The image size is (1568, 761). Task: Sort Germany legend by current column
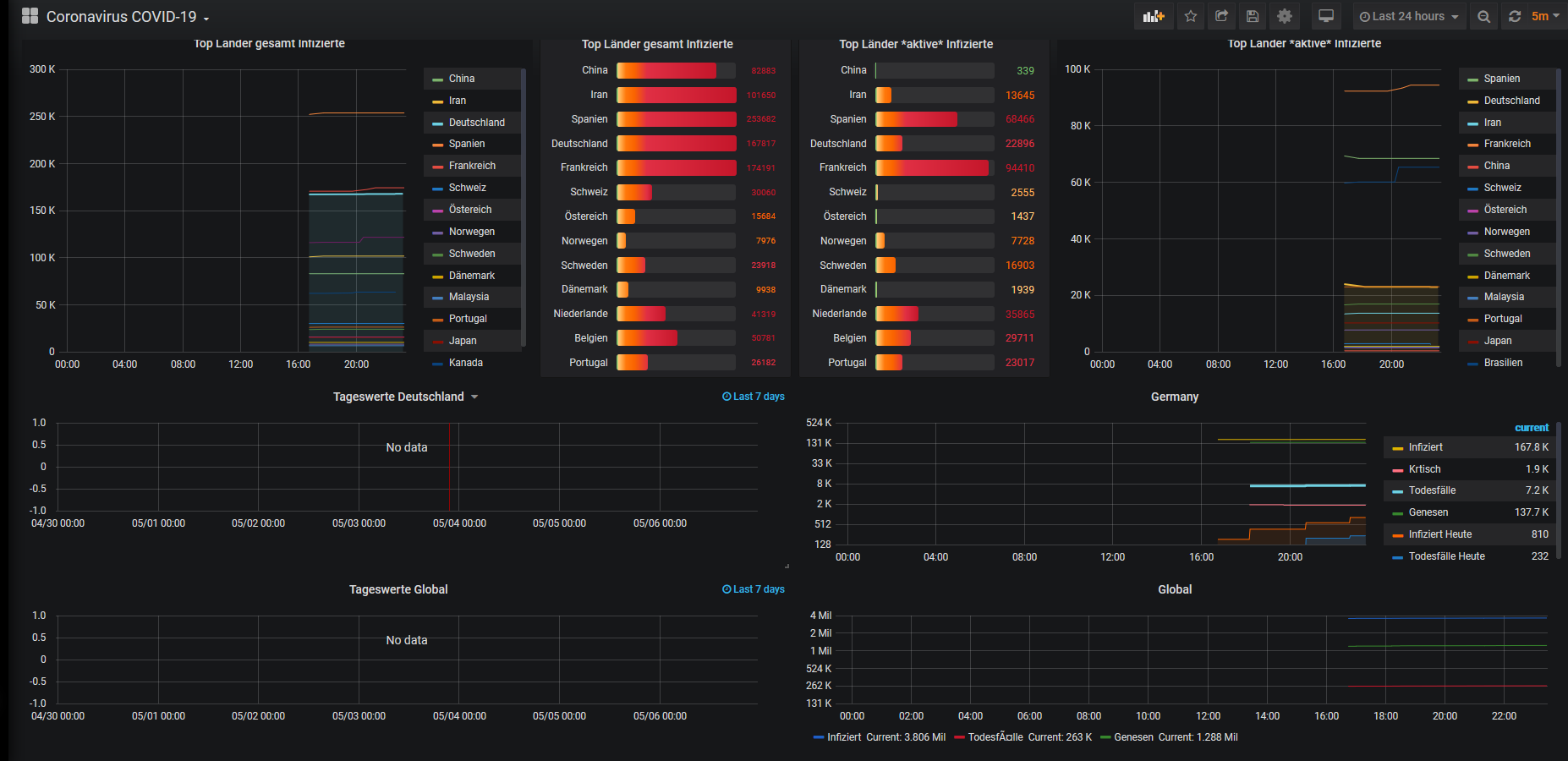(1532, 428)
